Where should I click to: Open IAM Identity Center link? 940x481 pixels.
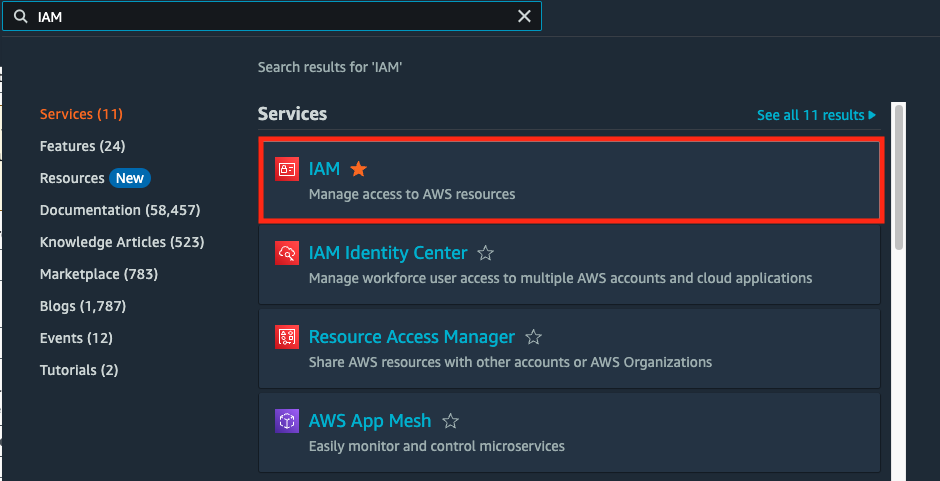coord(388,253)
